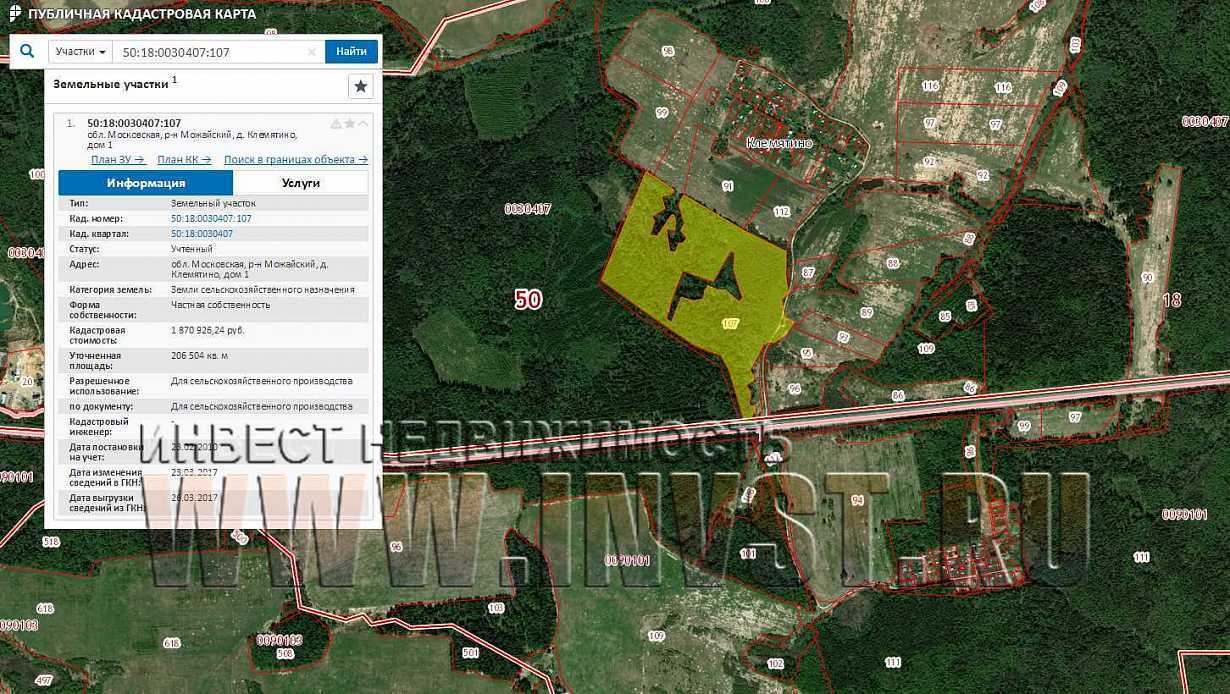The image size is (1230, 694).
Task: Click the Клемятино village label on map
Action: pos(779,143)
